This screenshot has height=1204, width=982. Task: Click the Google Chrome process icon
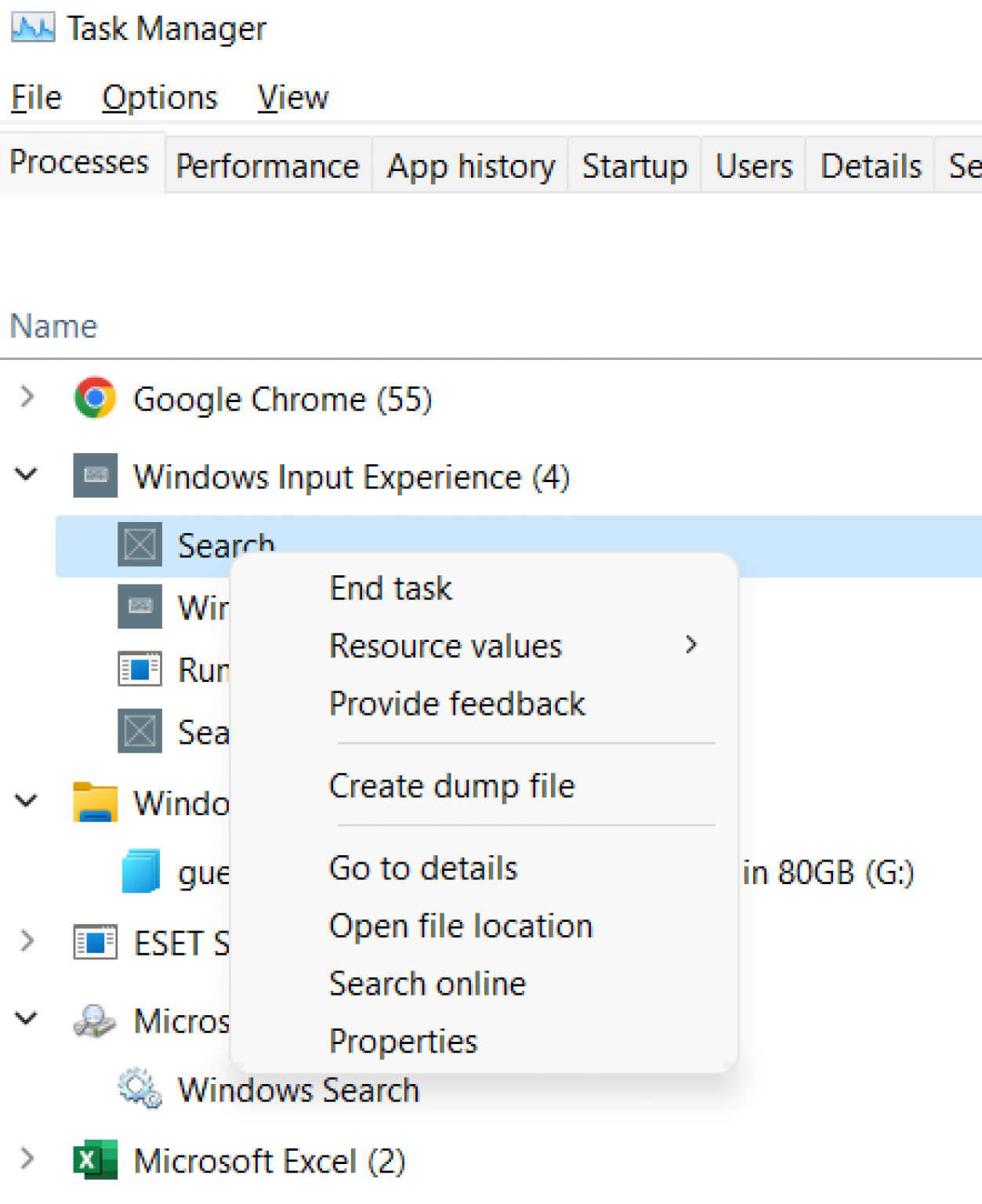94,398
